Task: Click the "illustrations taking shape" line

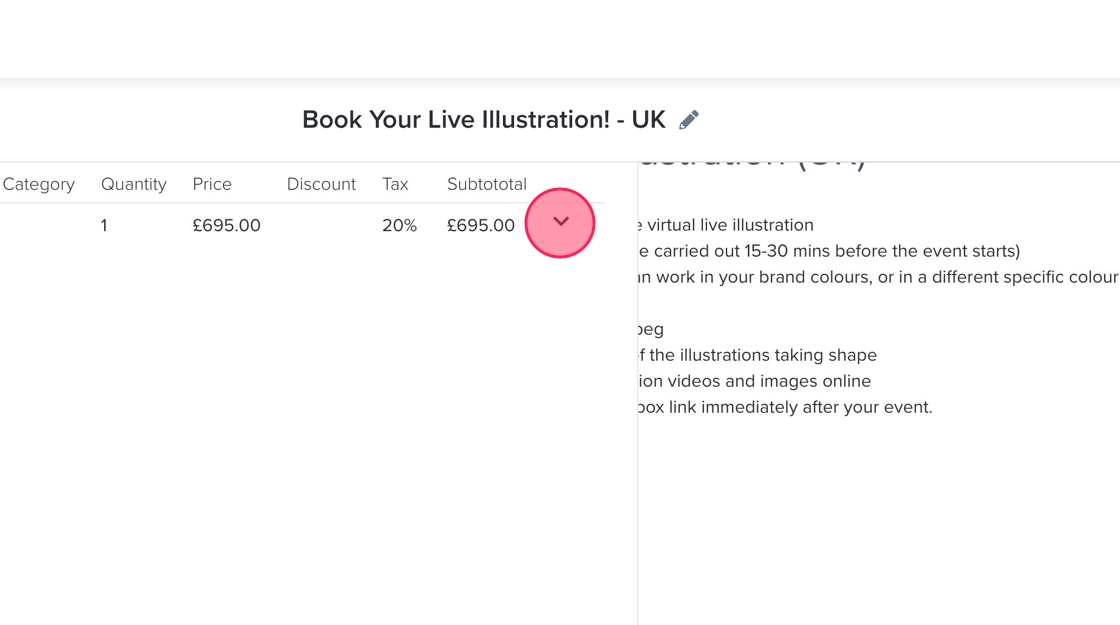Action: click(760, 355)
